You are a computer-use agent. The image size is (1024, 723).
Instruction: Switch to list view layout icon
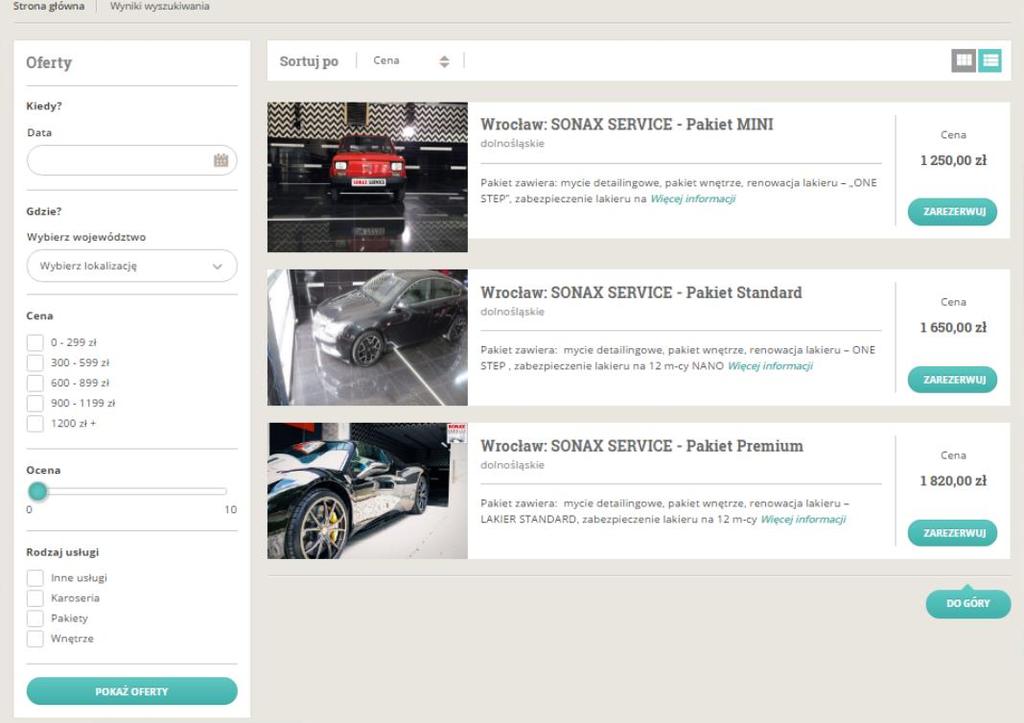[x=990, y=61]
